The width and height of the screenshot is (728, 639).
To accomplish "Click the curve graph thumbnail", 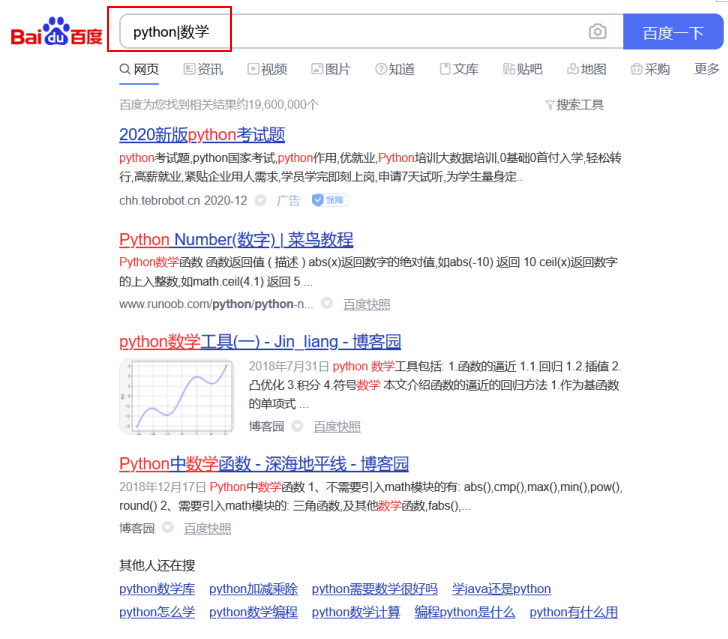I will click(177, 397).
